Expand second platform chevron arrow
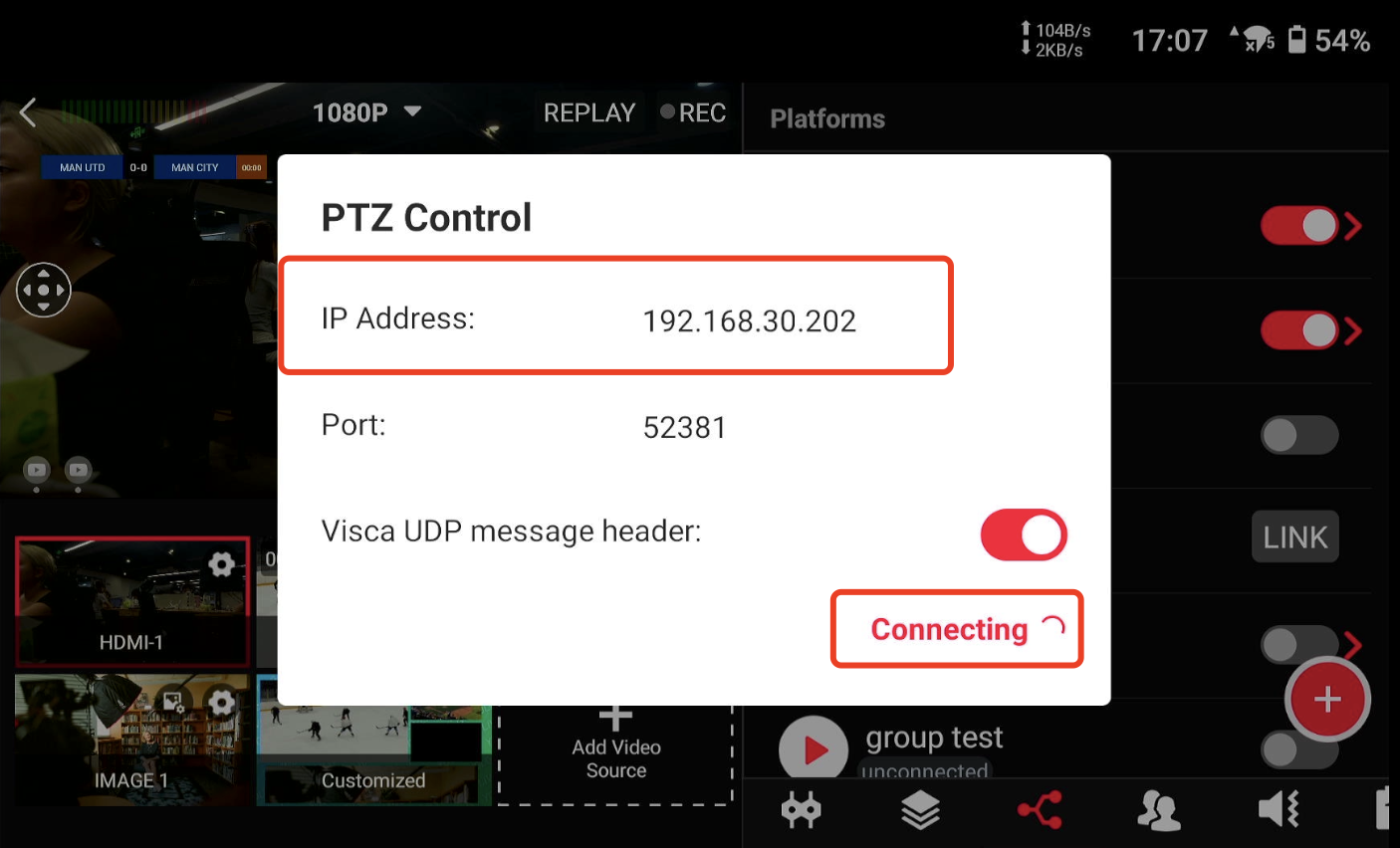Viewport: 1400px width, 848px height. click(x=1352, y=330)
